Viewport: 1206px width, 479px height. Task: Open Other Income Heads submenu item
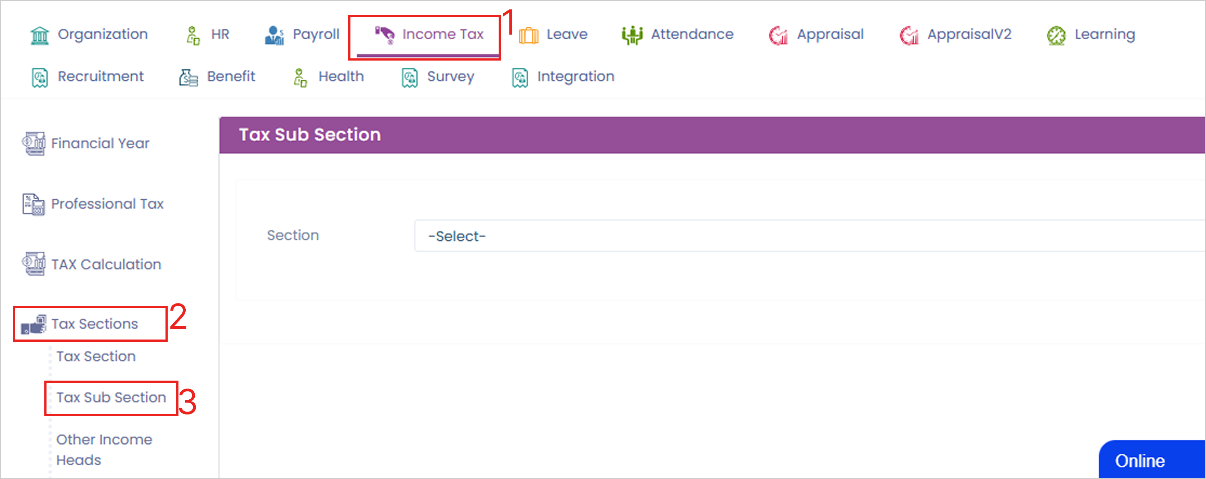coord(104,450)
